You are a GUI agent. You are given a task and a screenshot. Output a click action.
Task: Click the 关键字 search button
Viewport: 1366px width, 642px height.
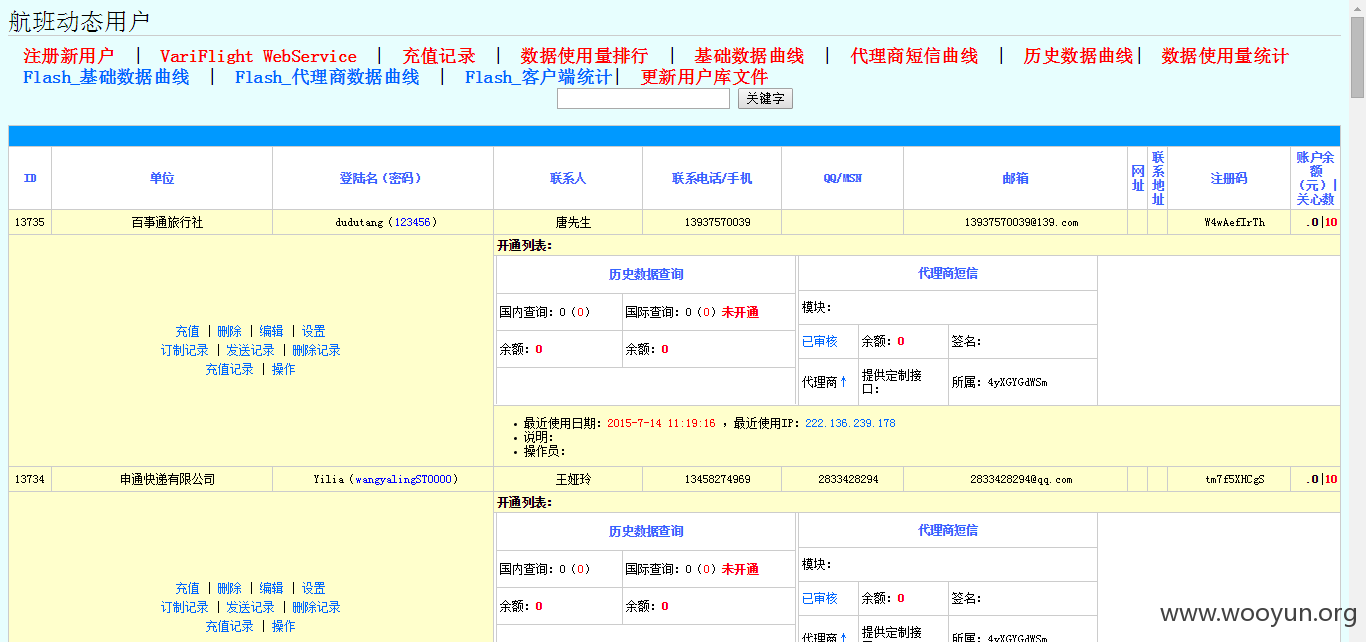[x=765, y=99]
